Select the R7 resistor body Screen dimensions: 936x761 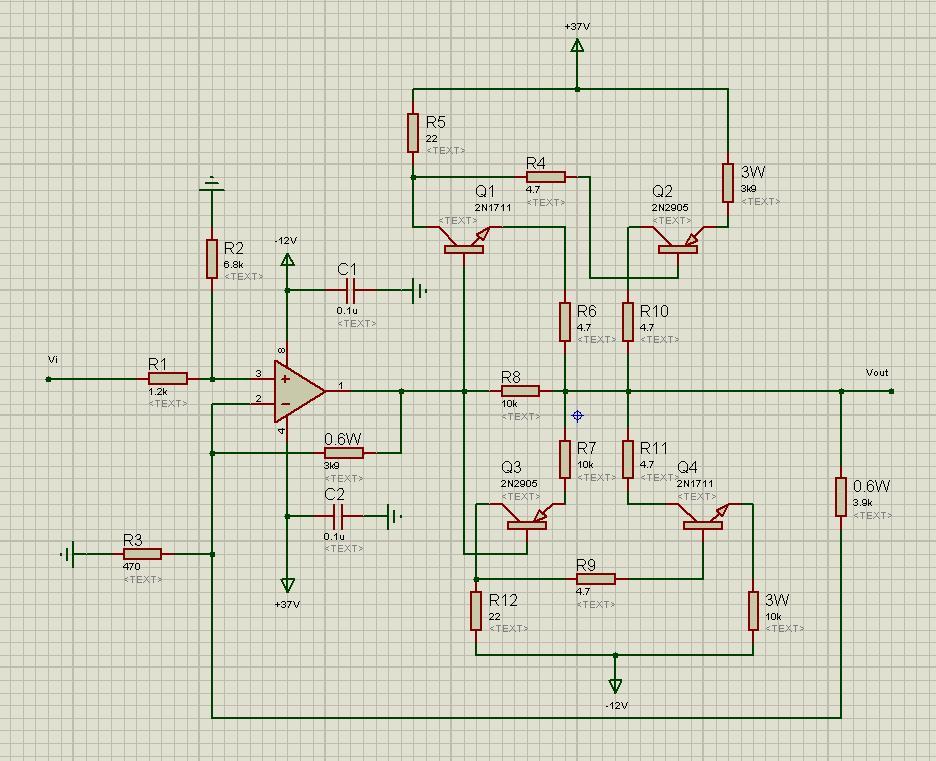coord(565,459)
